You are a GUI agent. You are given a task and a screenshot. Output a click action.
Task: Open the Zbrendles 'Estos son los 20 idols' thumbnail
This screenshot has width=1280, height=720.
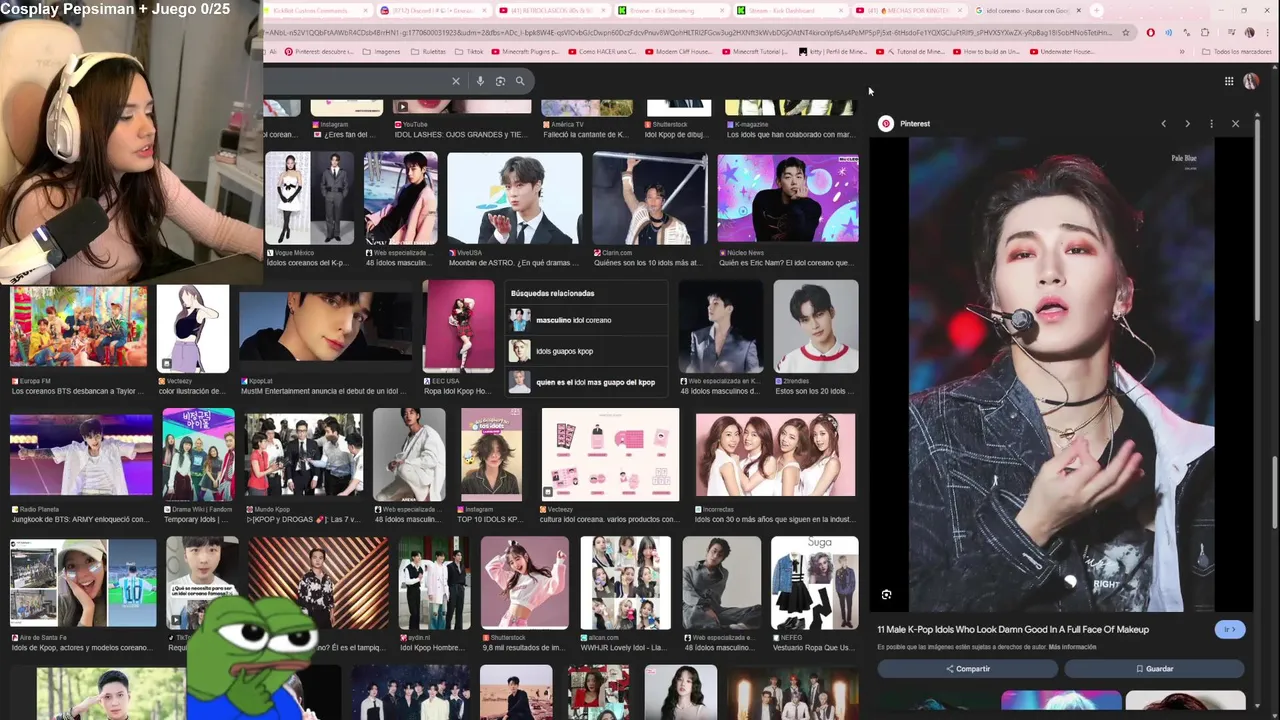(815, 326)
